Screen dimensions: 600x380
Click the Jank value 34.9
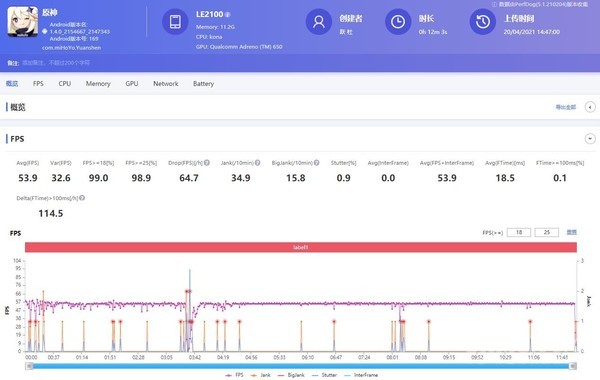click(x=241, y=178)
